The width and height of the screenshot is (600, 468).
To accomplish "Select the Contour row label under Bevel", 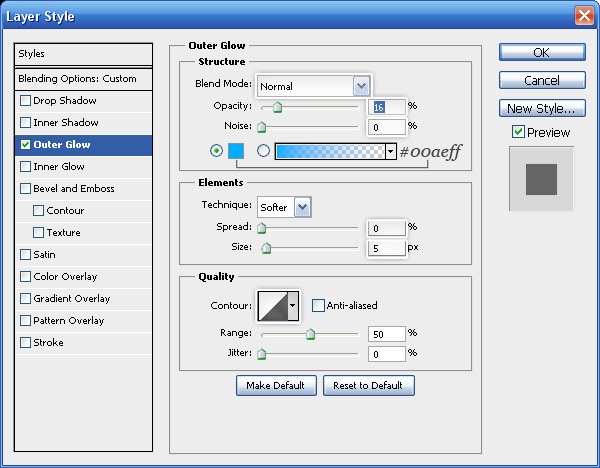I will 65,210.
